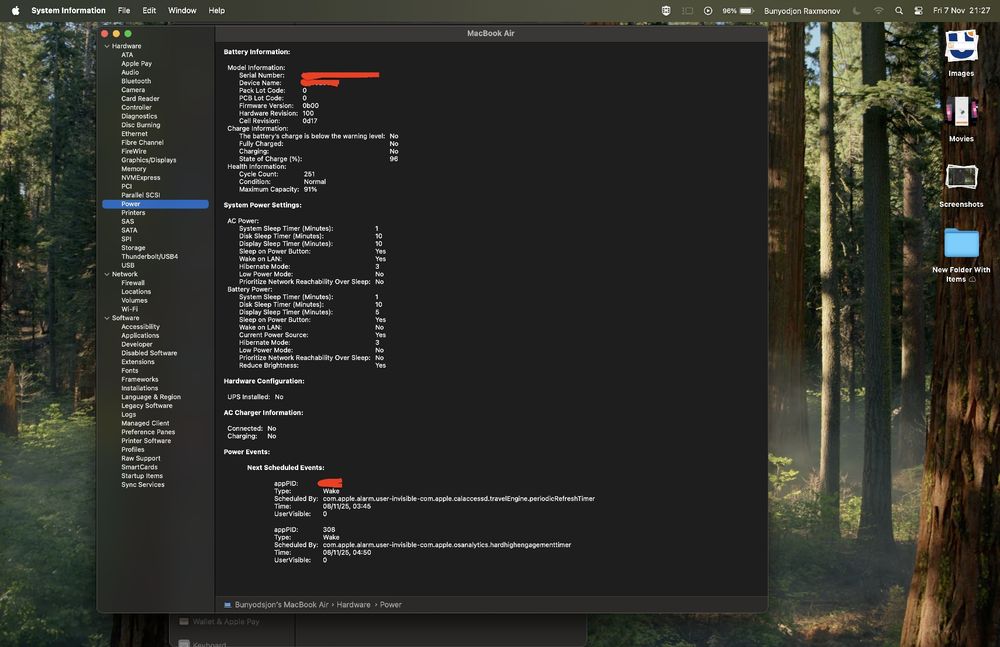Image resolution: width=1000 pixels, height=647 pixels.
Task: Click the Cycle Count 251 value
Action: (x=309, y=174)
